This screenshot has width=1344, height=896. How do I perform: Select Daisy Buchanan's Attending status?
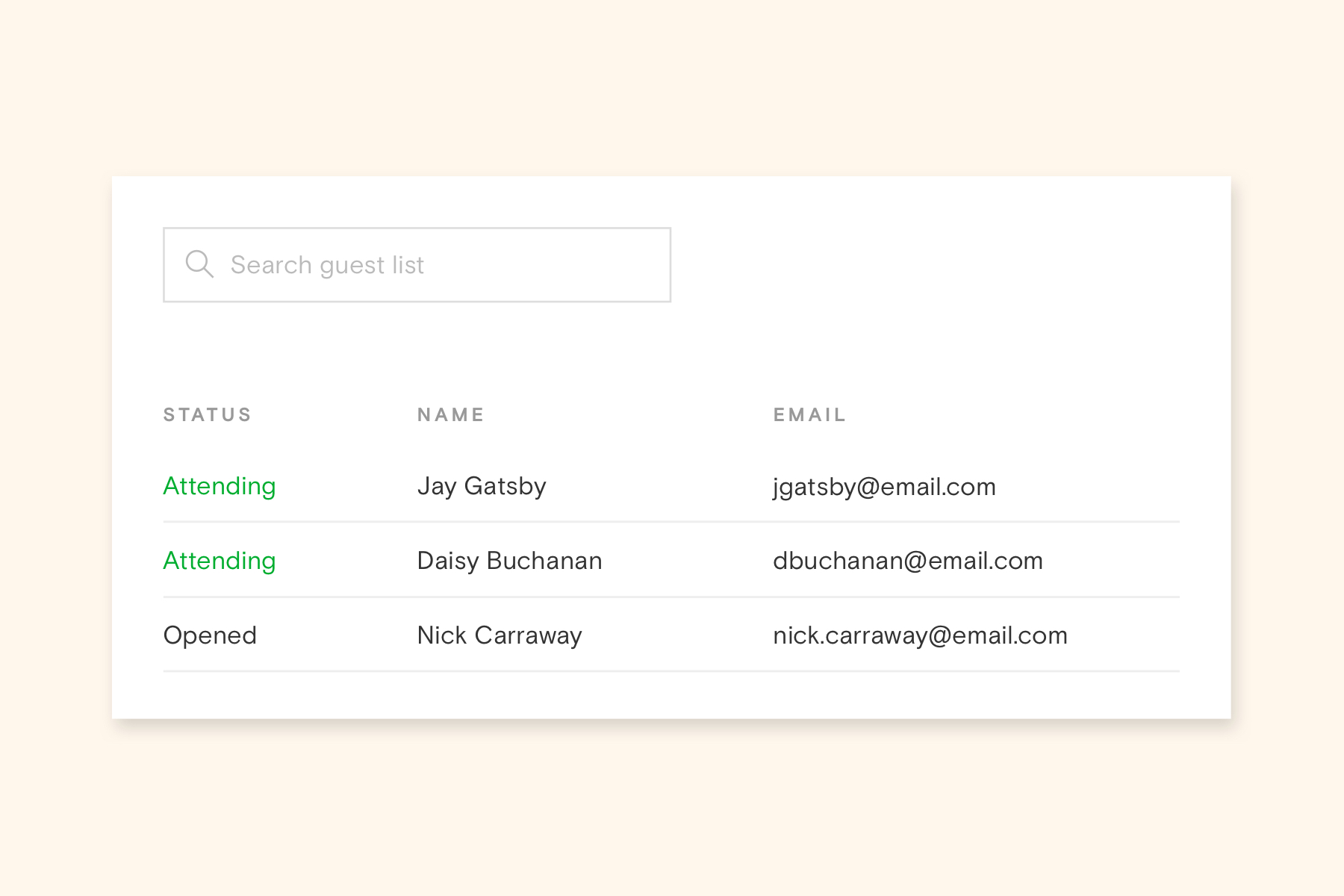click(220, 561)
